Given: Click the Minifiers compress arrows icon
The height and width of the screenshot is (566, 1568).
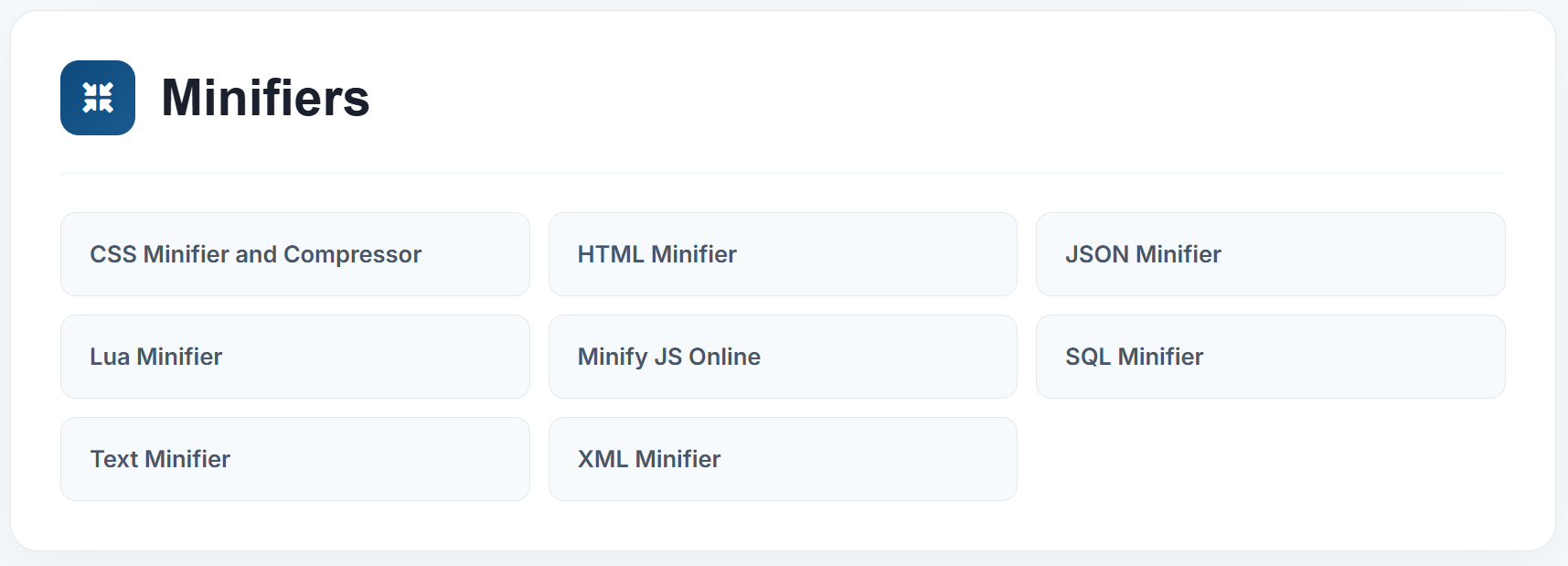Looking at the screenshot, I should (98, 97).
